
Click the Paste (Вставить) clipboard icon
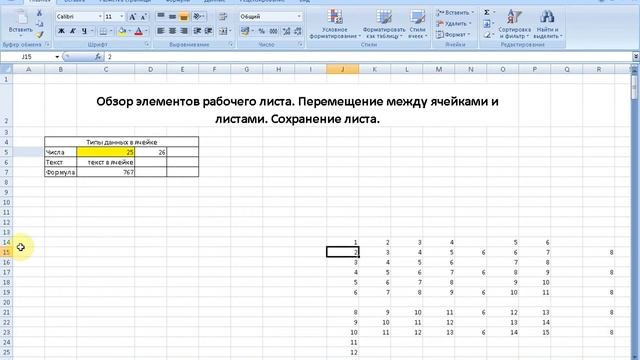click(21, 18)
